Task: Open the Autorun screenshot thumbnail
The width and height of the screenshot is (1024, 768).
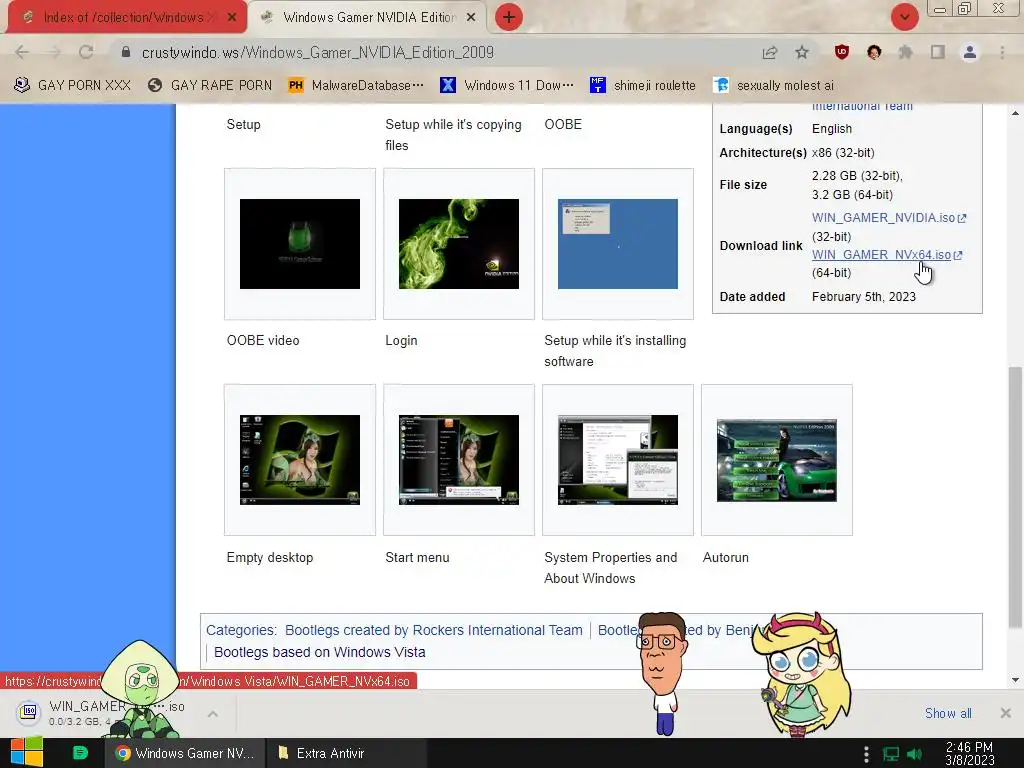Action: (776, 460)
